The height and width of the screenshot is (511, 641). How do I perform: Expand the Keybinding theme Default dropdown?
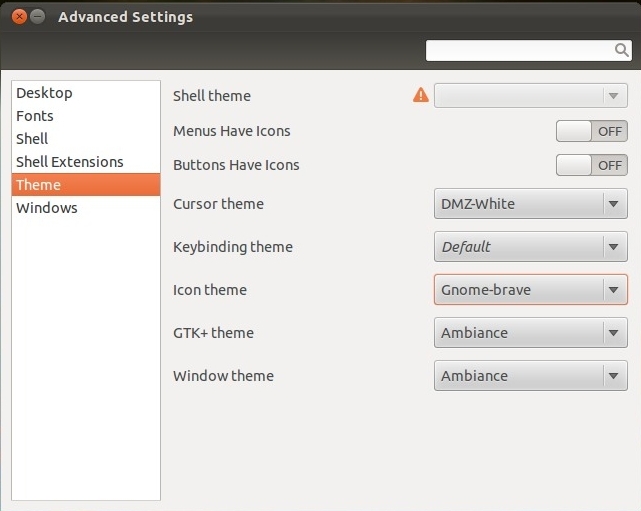pyautogui.click(x=531, y=247)
